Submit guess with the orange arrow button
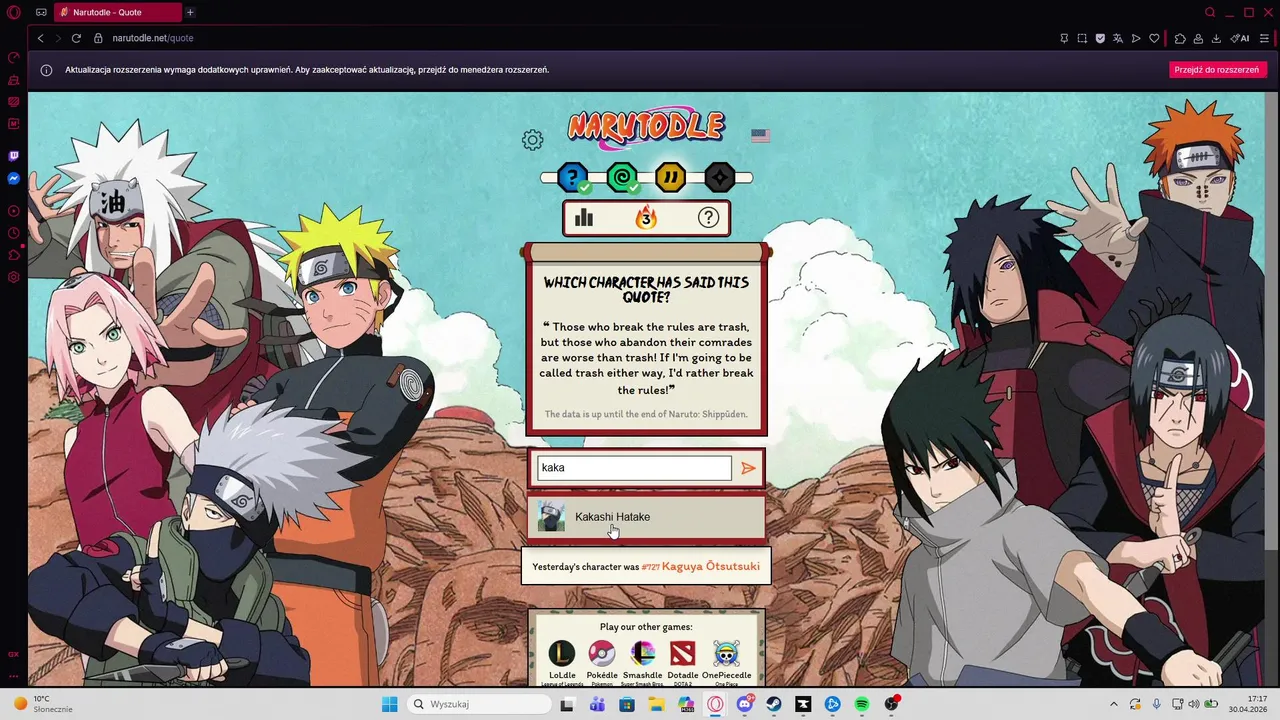1280x720 pixels. click(748, 468)
